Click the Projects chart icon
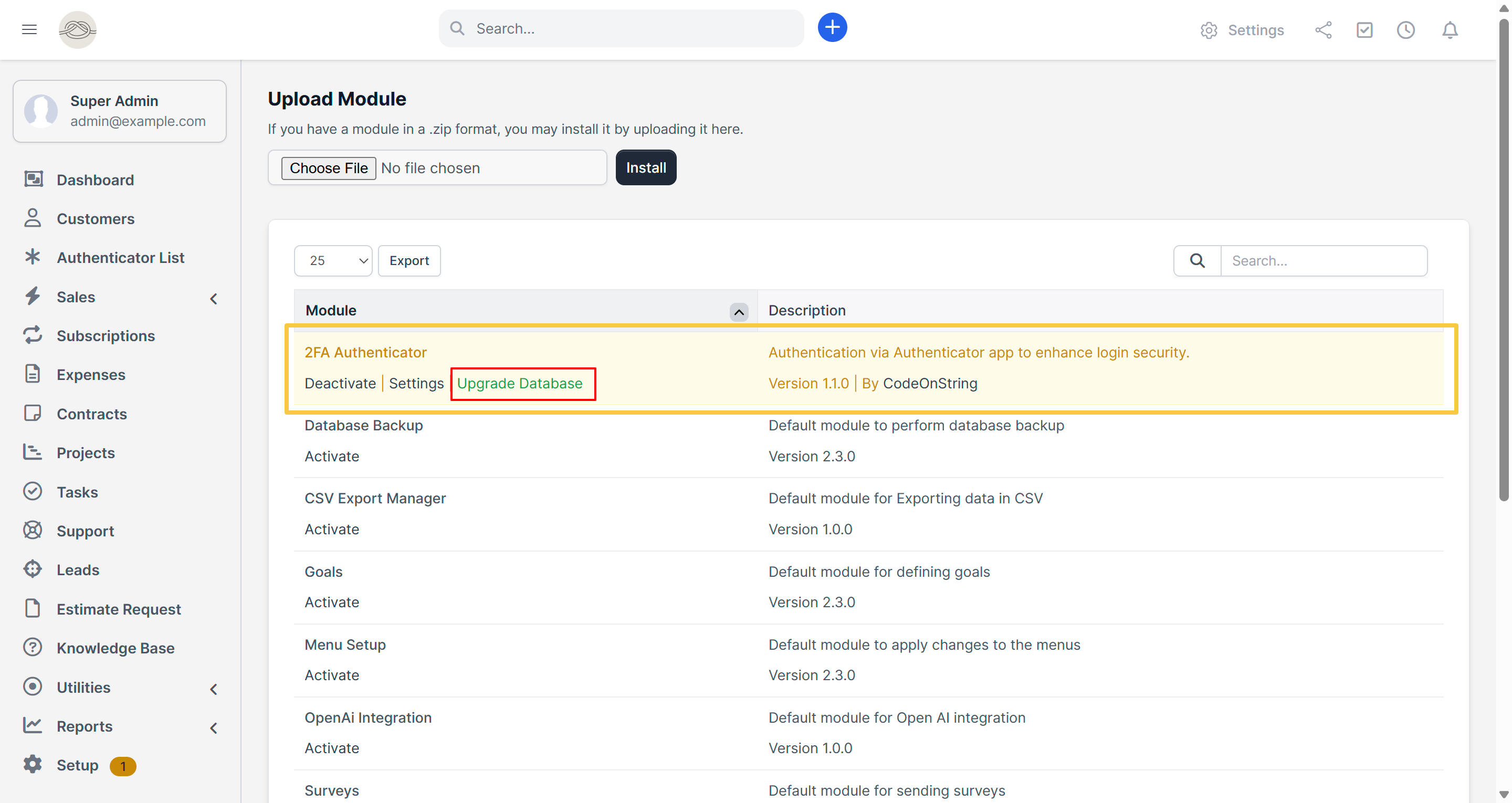The width and height of the screenshot is (1512, 803). click(x=33, y=452)
